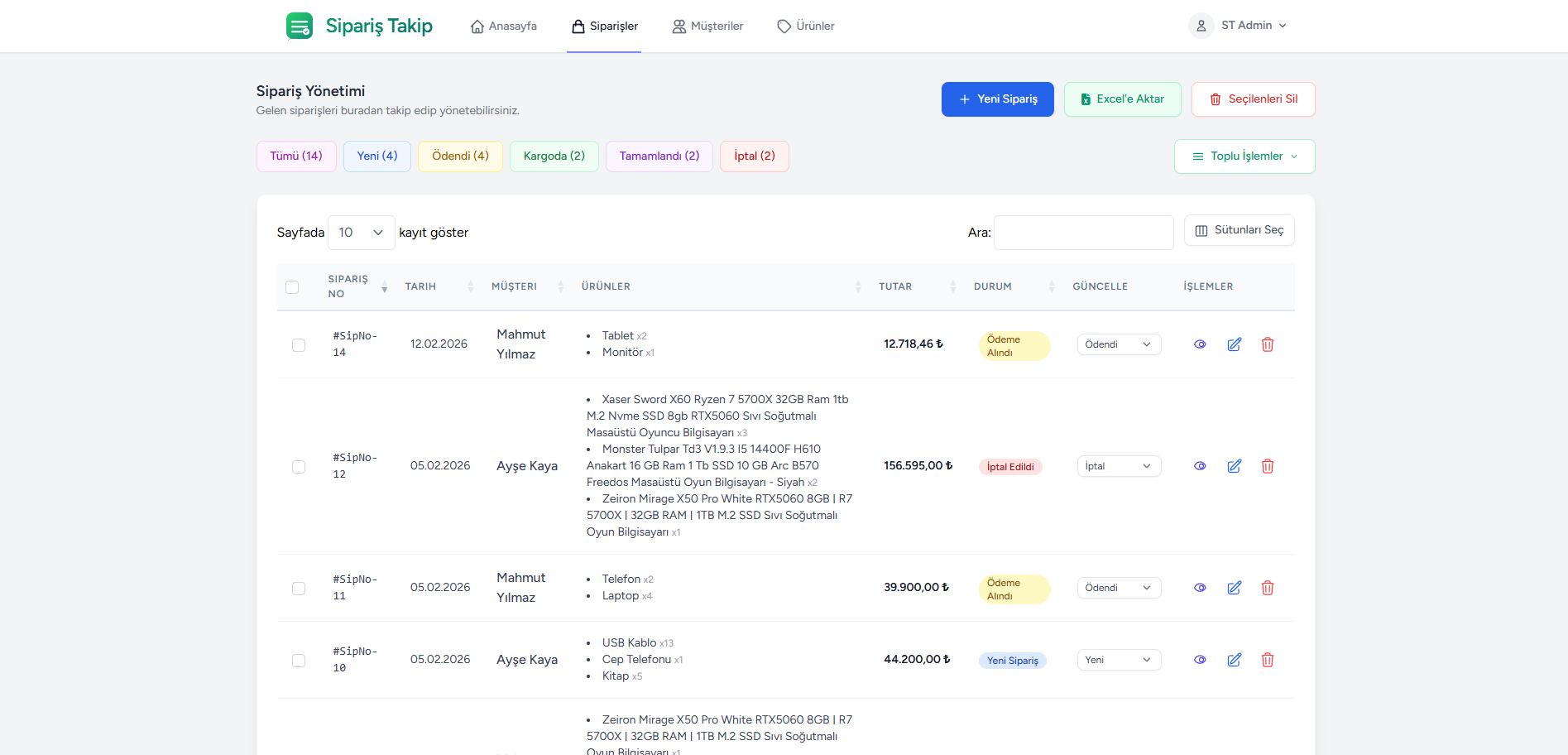Delete order #SipNo-11 with trash icon
This screenshot has width=1568, height=755.
[1267, 588]
